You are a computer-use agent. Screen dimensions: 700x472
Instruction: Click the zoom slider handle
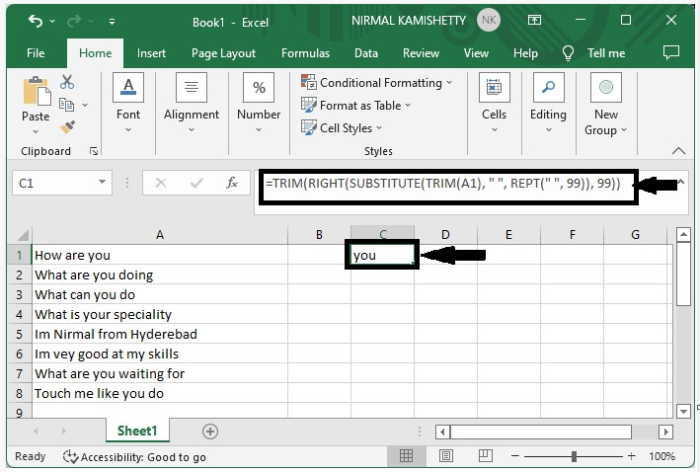click(x=574, y=456)
